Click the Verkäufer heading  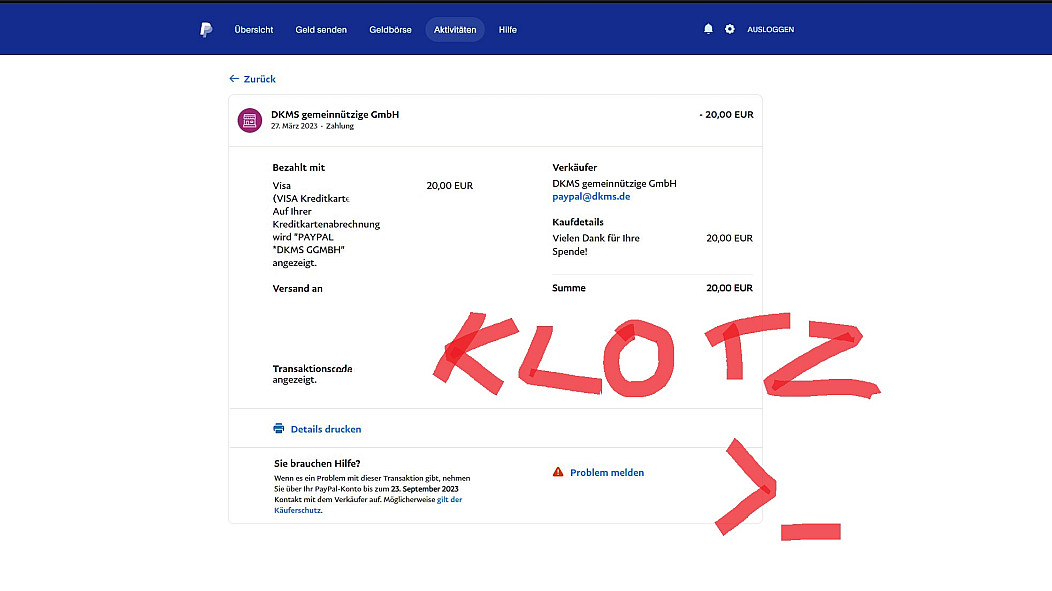tap(574, 168)
